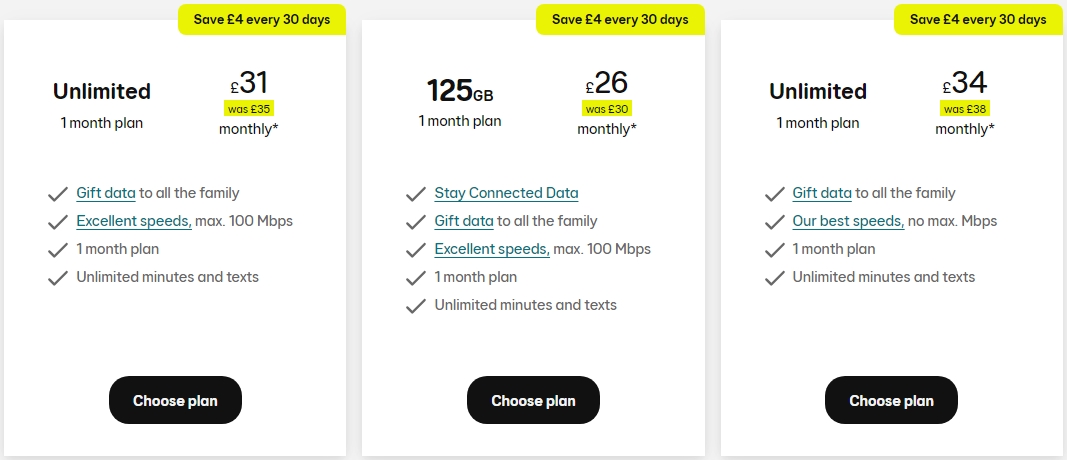Click checkmark beside Stay Connected Data
1067x460 pixels.
click(415, 195)
